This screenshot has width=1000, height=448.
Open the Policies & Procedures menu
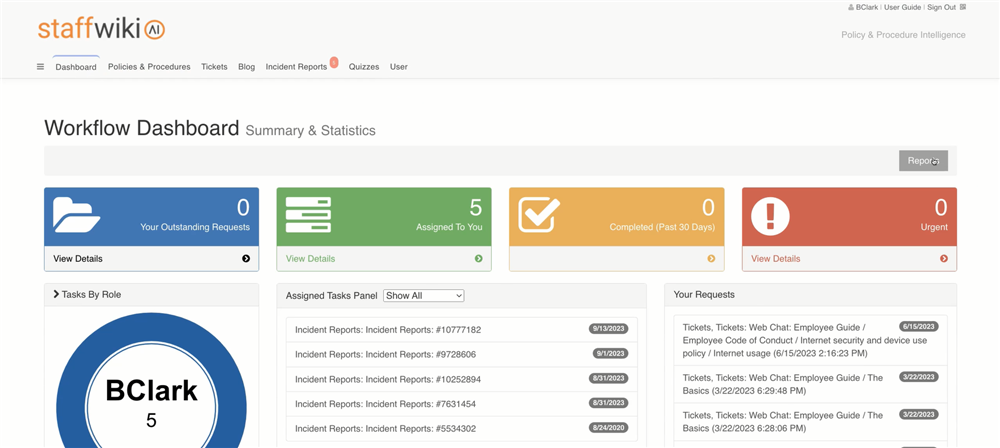149,67
